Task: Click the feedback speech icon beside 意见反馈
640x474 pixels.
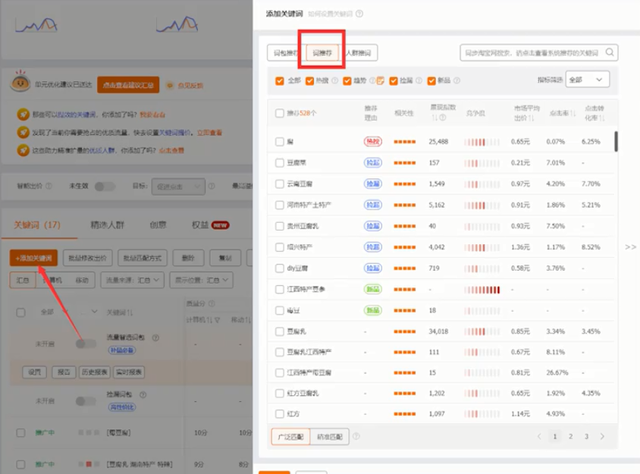Action: click(x=170, y=85)
